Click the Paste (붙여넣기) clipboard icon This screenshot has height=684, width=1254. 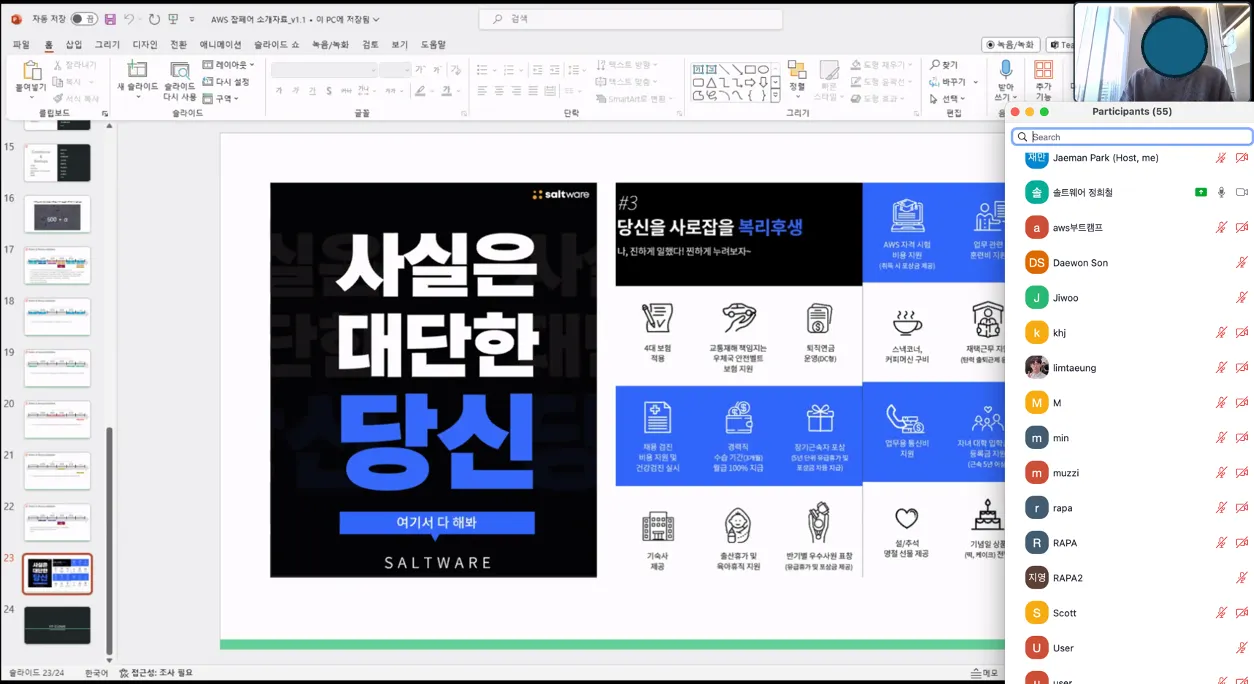click(32, 72)
